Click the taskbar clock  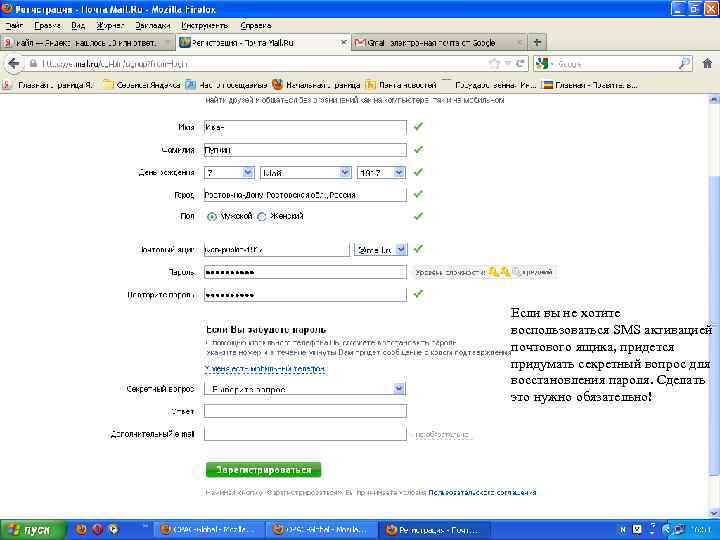[x=703, y=530]
